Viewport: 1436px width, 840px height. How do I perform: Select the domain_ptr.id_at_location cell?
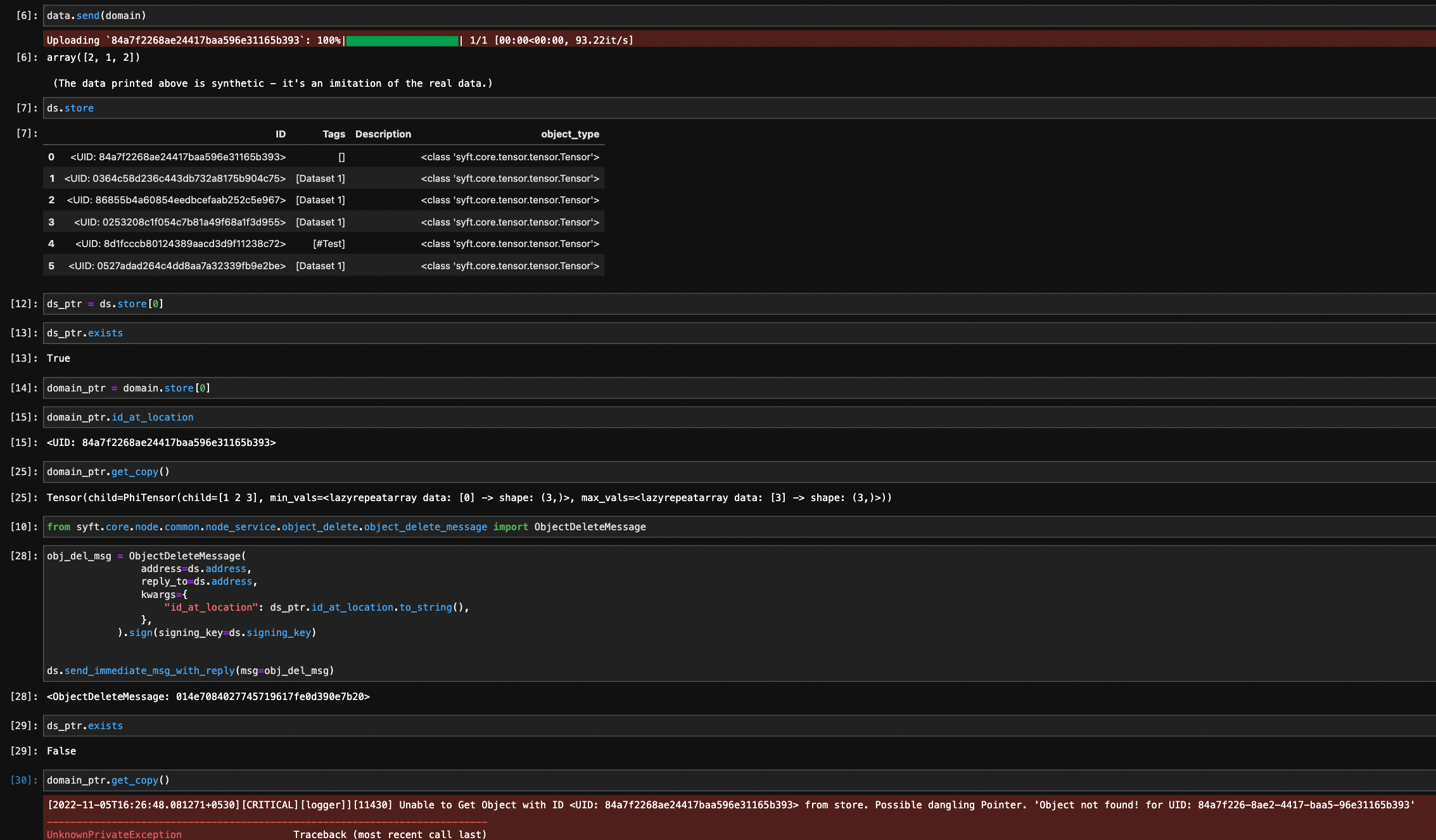pos(120,417)
